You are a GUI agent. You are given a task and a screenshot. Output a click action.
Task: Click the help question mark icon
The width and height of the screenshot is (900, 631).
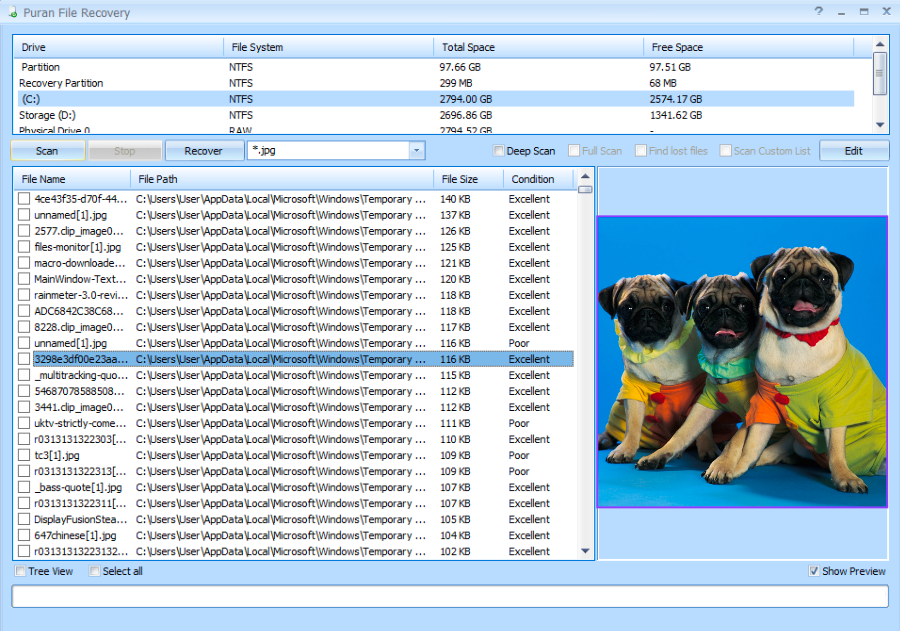click(818, 11)
